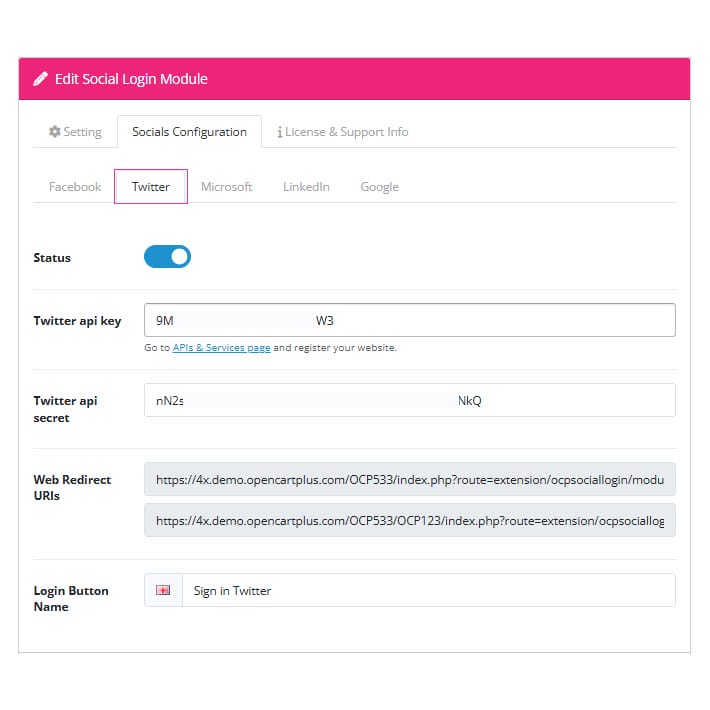This screenshot has width=710, height=710.
Task: Click the Login Button Name text field
Action: (429, 590)
